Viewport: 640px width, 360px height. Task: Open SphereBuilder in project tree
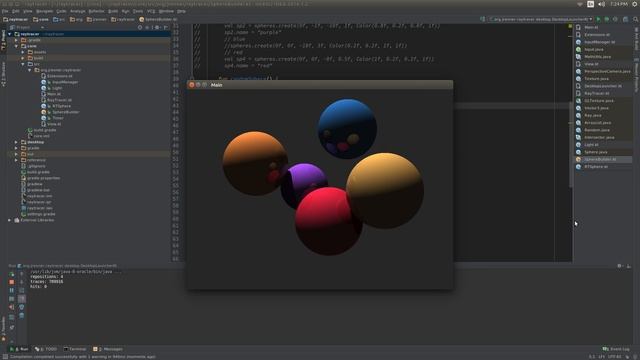60,112
